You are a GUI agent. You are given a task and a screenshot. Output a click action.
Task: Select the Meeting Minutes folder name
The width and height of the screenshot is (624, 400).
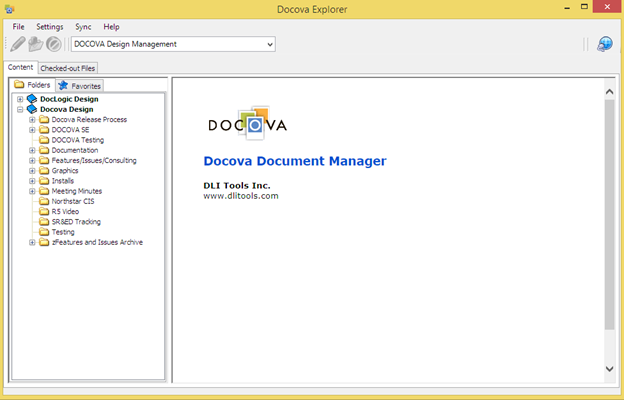[77, 191]
